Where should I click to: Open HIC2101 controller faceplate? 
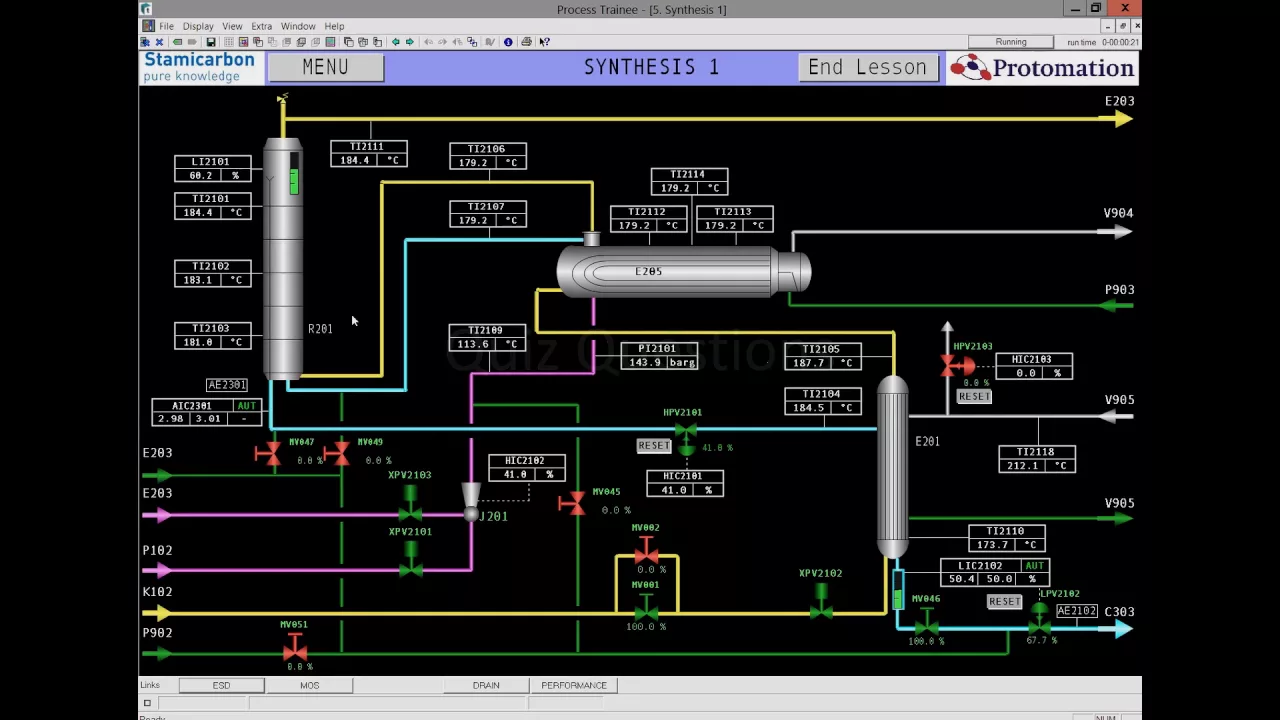[x=685, y=483]
